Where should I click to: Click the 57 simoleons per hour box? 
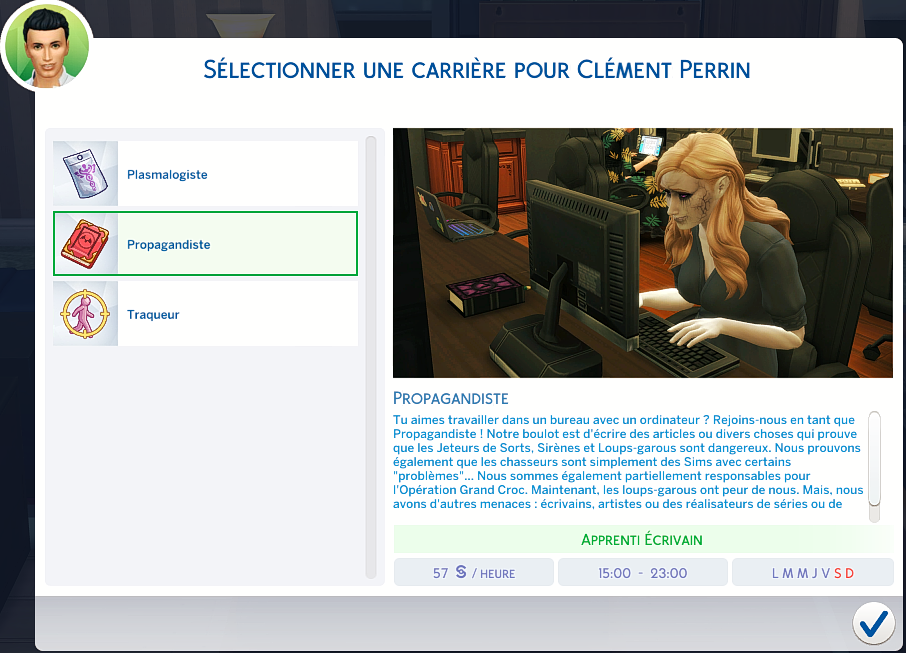point(474,573)
